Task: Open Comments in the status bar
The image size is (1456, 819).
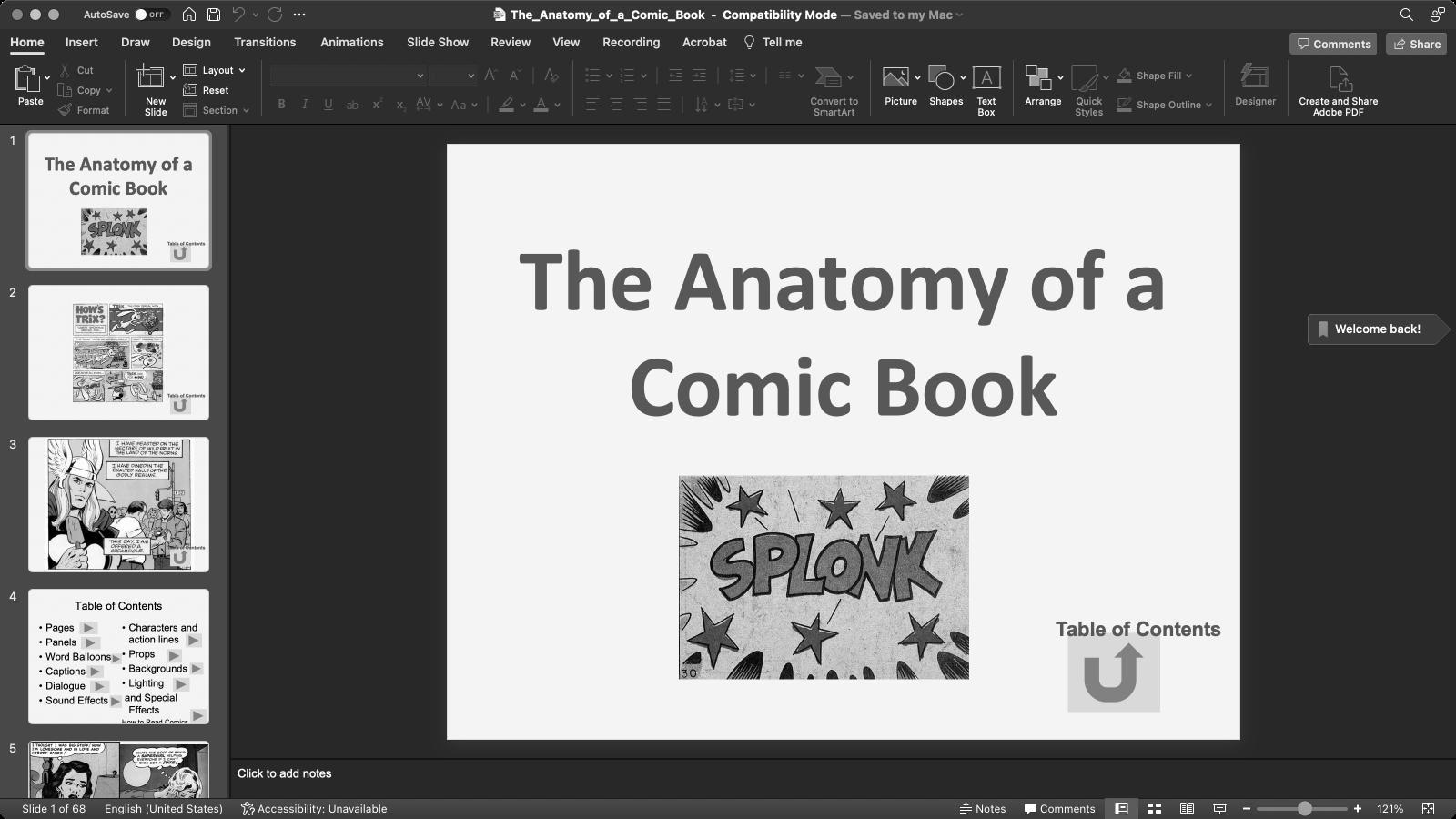Action: (x=1059, y=808)
